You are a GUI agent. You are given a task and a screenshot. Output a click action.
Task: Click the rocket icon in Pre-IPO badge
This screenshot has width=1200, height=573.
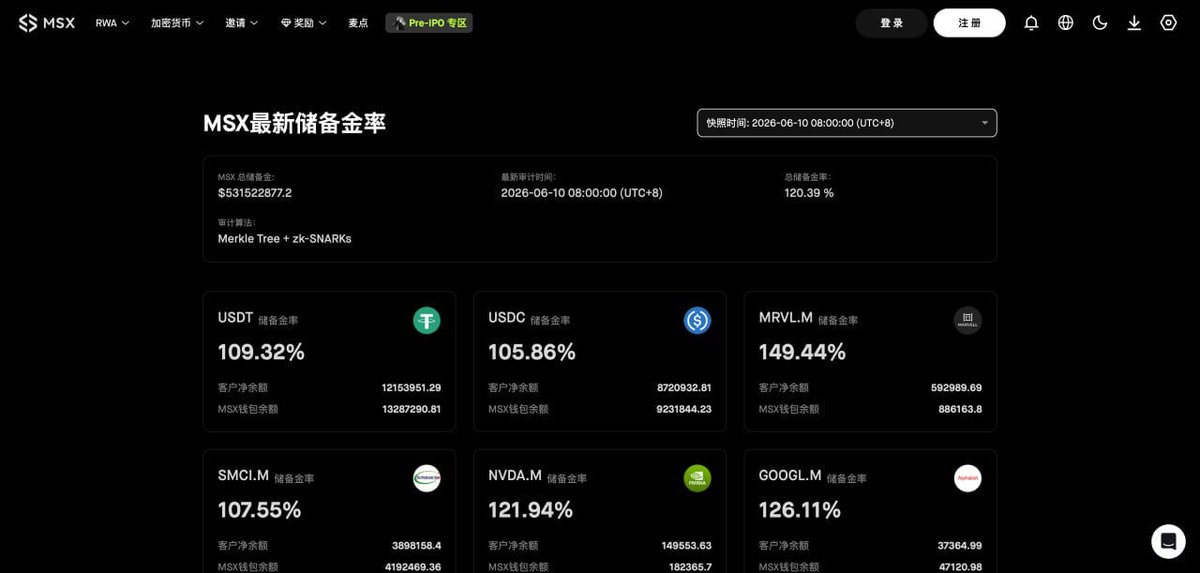[x=400, y=23]
